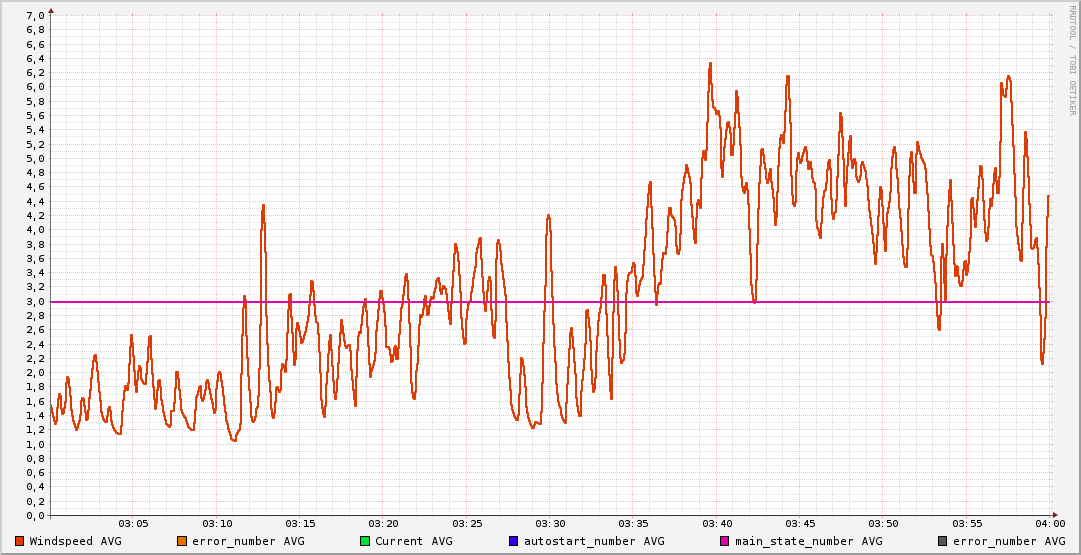Click the 0,0 value on the Y axis
This screenshot has width=1081, height=555.
35,516
